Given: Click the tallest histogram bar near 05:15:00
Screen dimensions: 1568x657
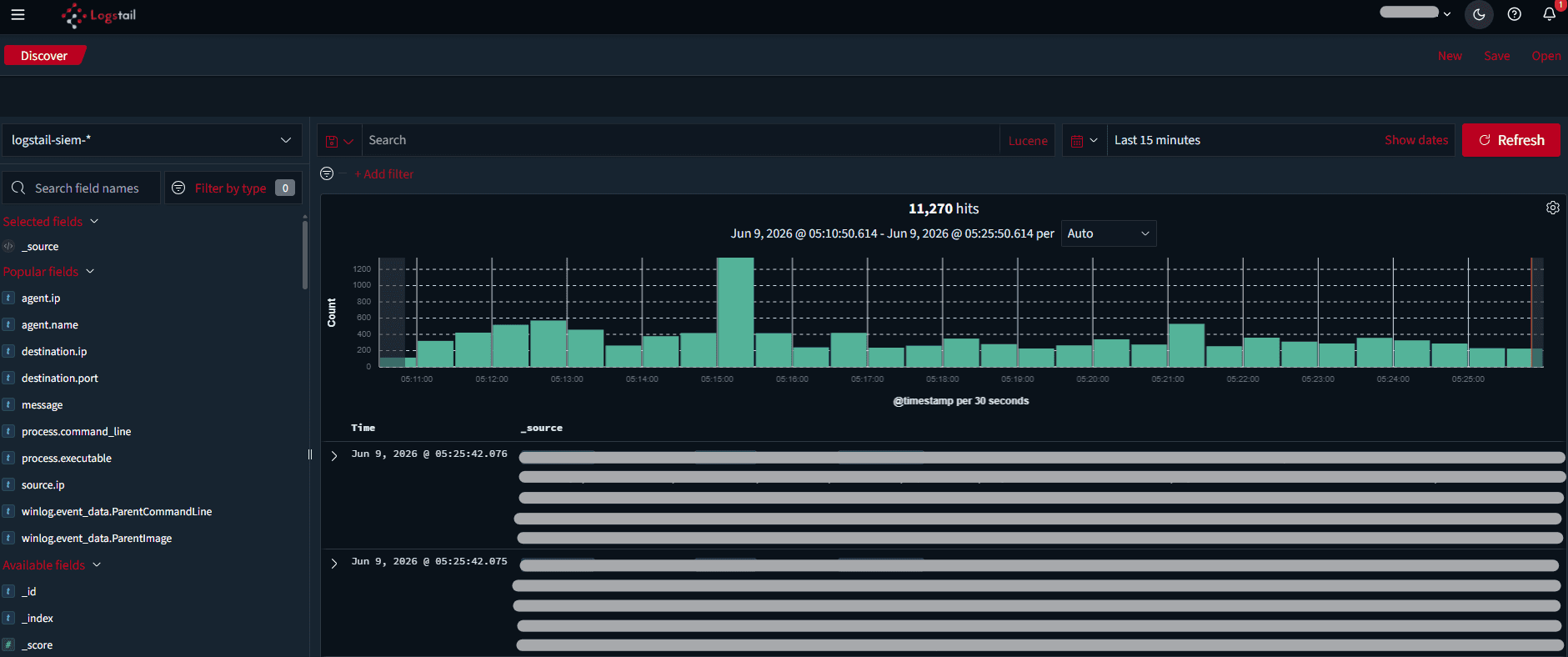Looking at the screenshot, I should pyautogui.click(x=735, y=312).
